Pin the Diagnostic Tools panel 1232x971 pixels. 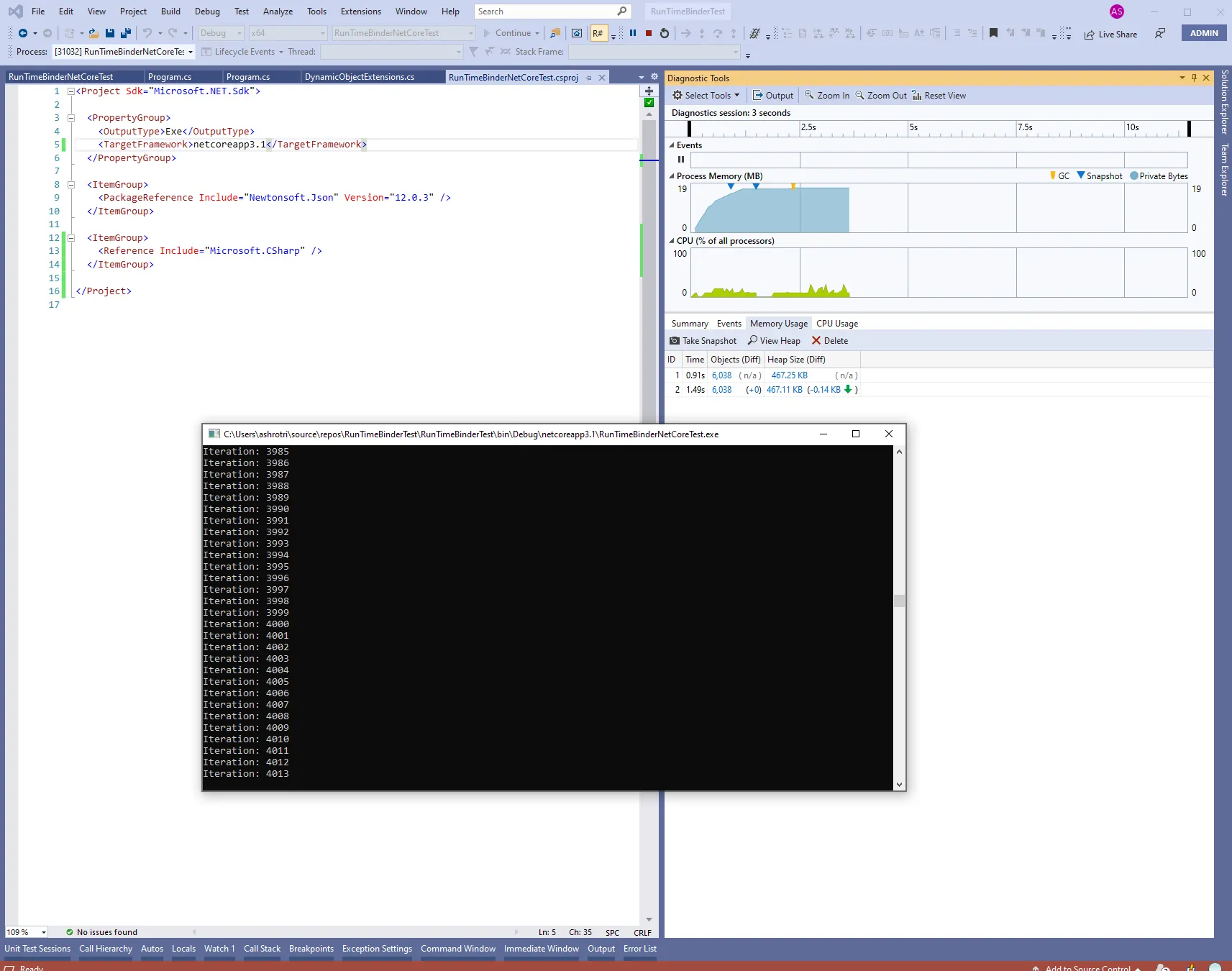(x=1194, y=78)
